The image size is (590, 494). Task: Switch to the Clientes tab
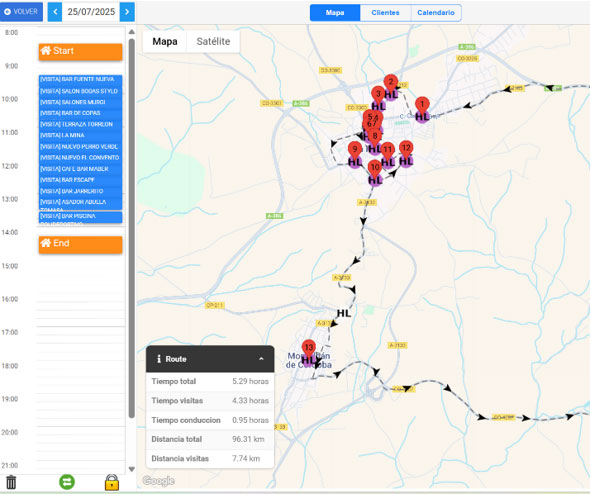click(x=385, y=13)
